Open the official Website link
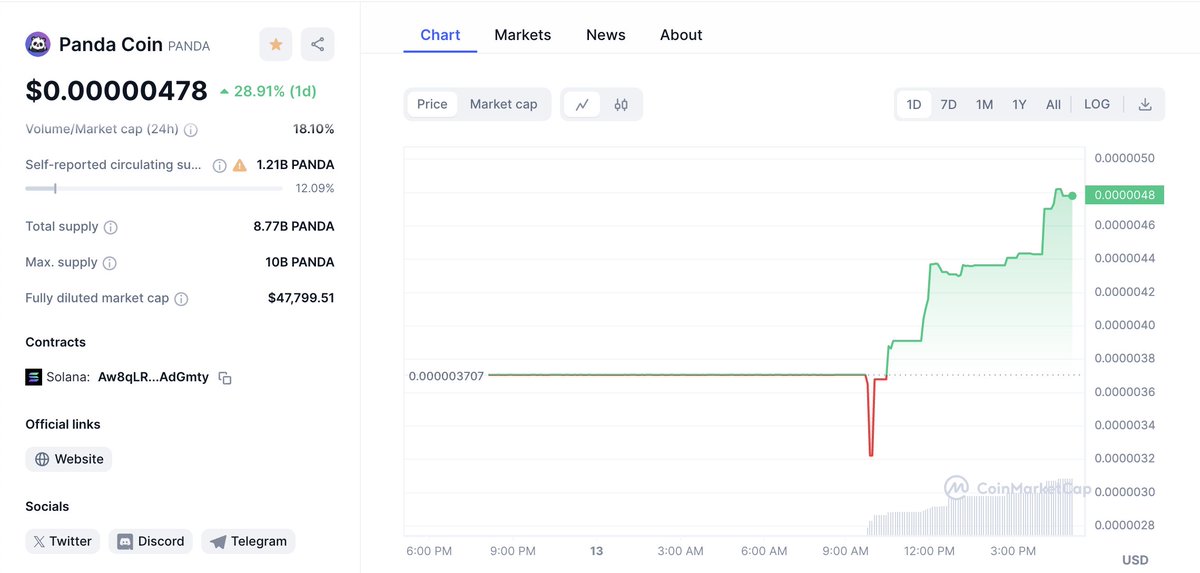The height and width of the screenshot is (573, 1200). coord(69,459)
